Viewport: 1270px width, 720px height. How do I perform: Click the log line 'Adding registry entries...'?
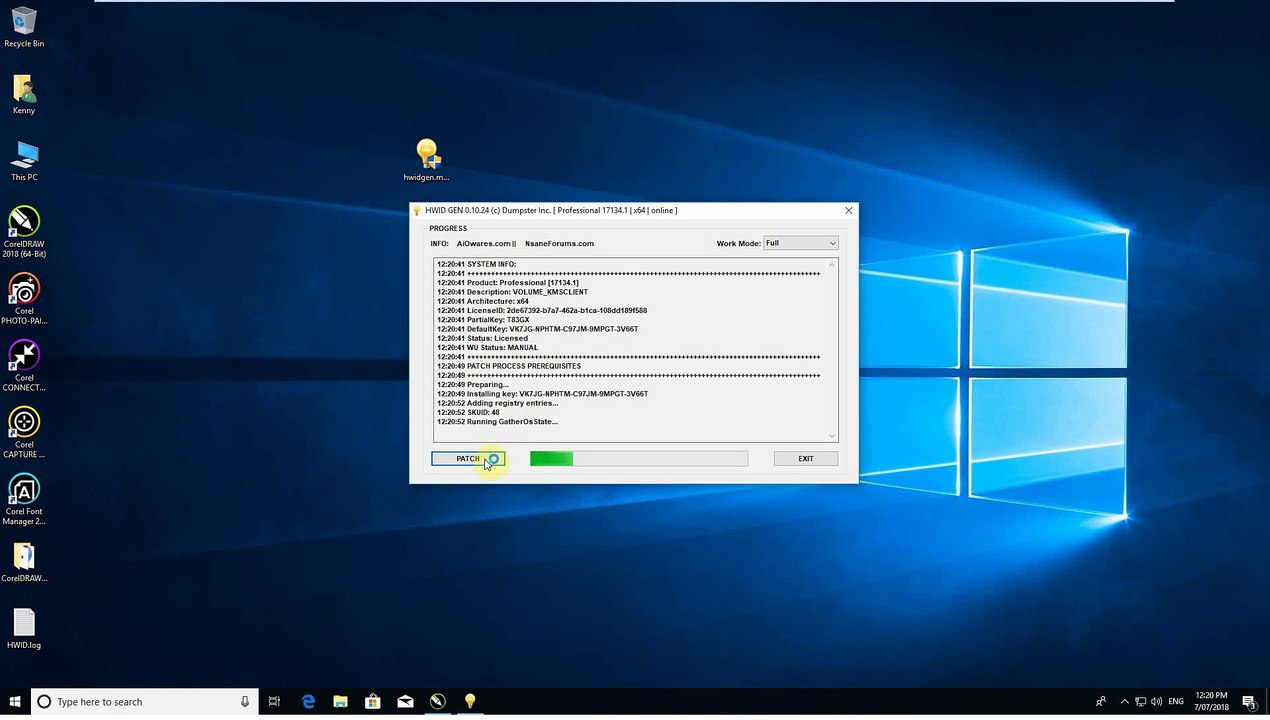coord(497,403)
